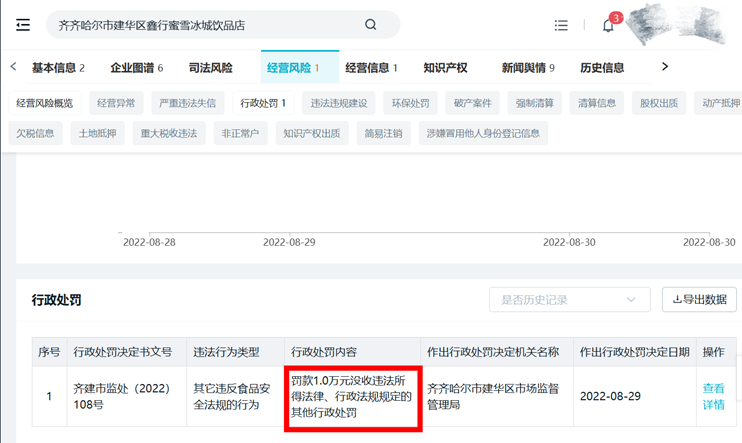The width and height of the screenshot is (742, 443).
Task: Switch to 基本信息 tab
Action: 58,68
